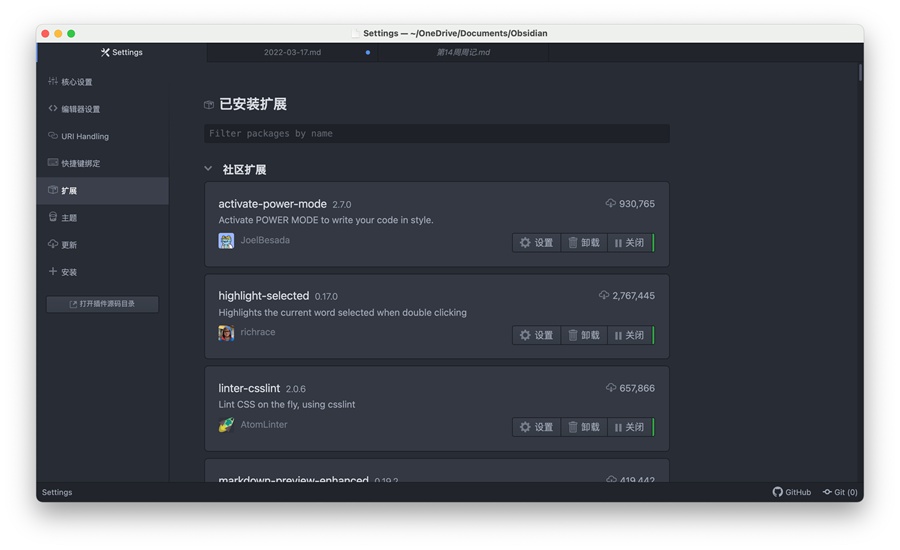Uninstall linter-csslint with 卸载 button

(584, 427)
